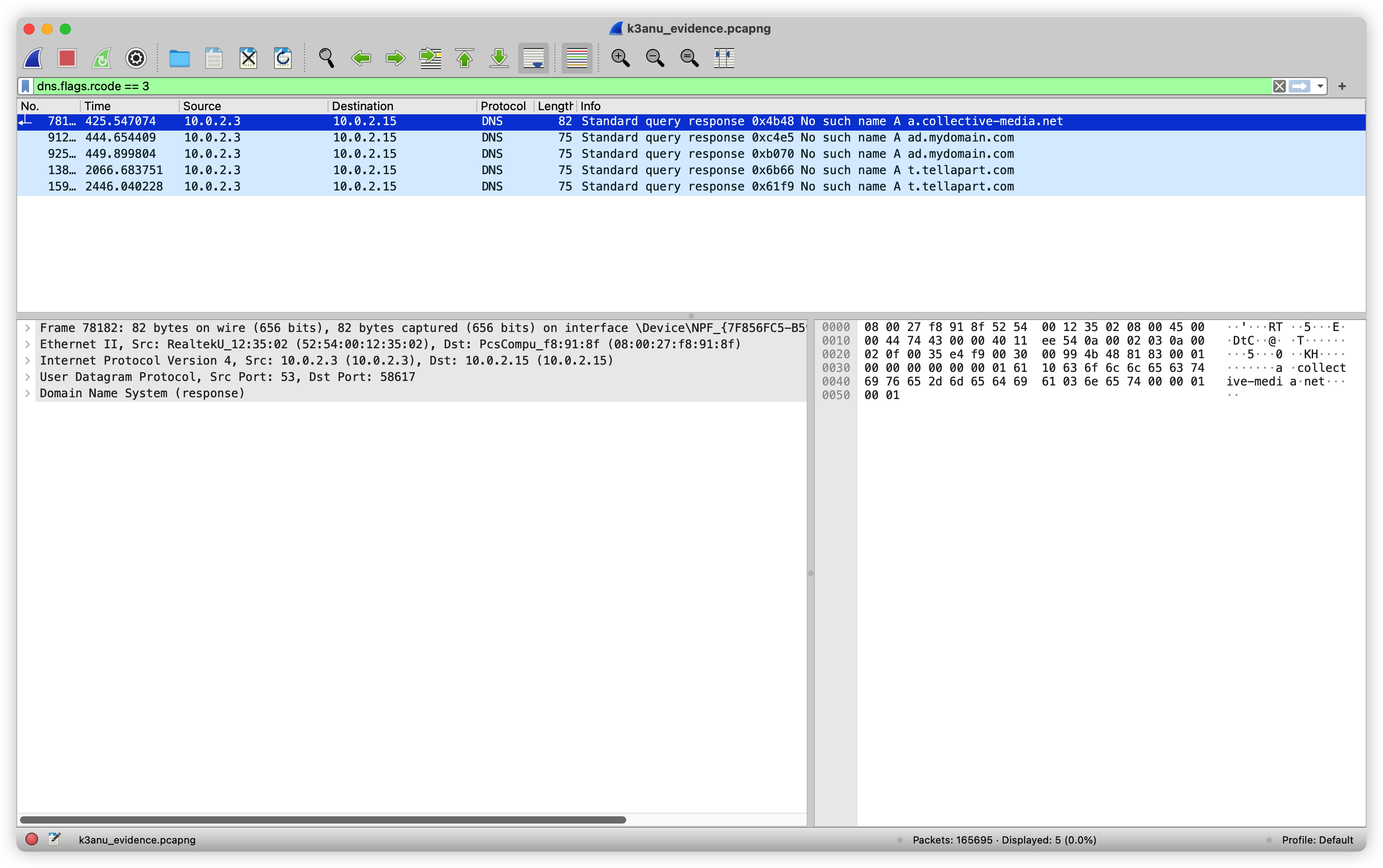This screenshot has width=1383, height=868.
Task: Click the Profile: Default status entry
Action: pyautogui.click(x=1318, y=840)
